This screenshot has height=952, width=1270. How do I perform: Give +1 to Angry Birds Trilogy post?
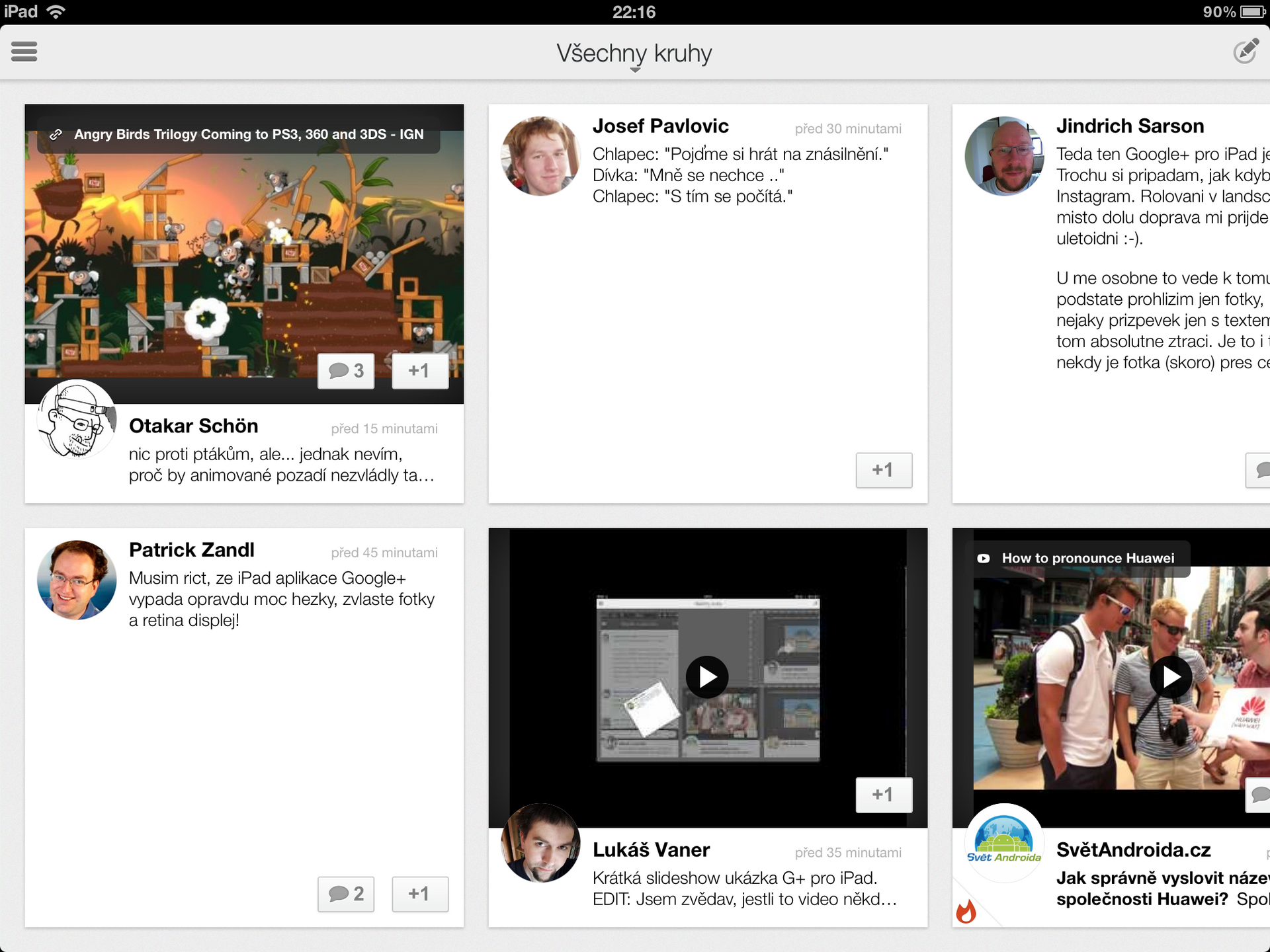tap(419, 371)
